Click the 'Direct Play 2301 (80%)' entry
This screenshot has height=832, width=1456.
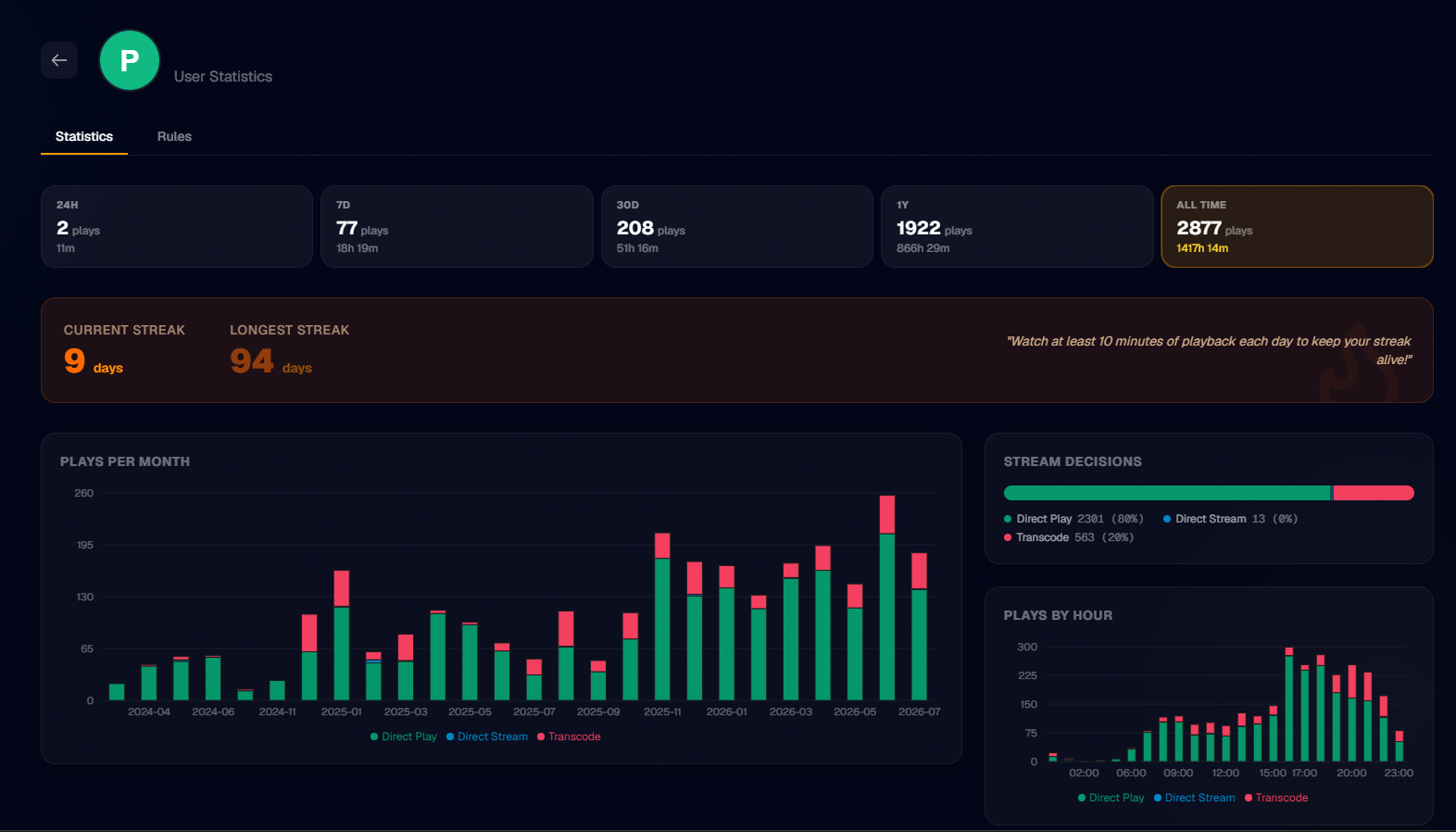click(1074, 519)
